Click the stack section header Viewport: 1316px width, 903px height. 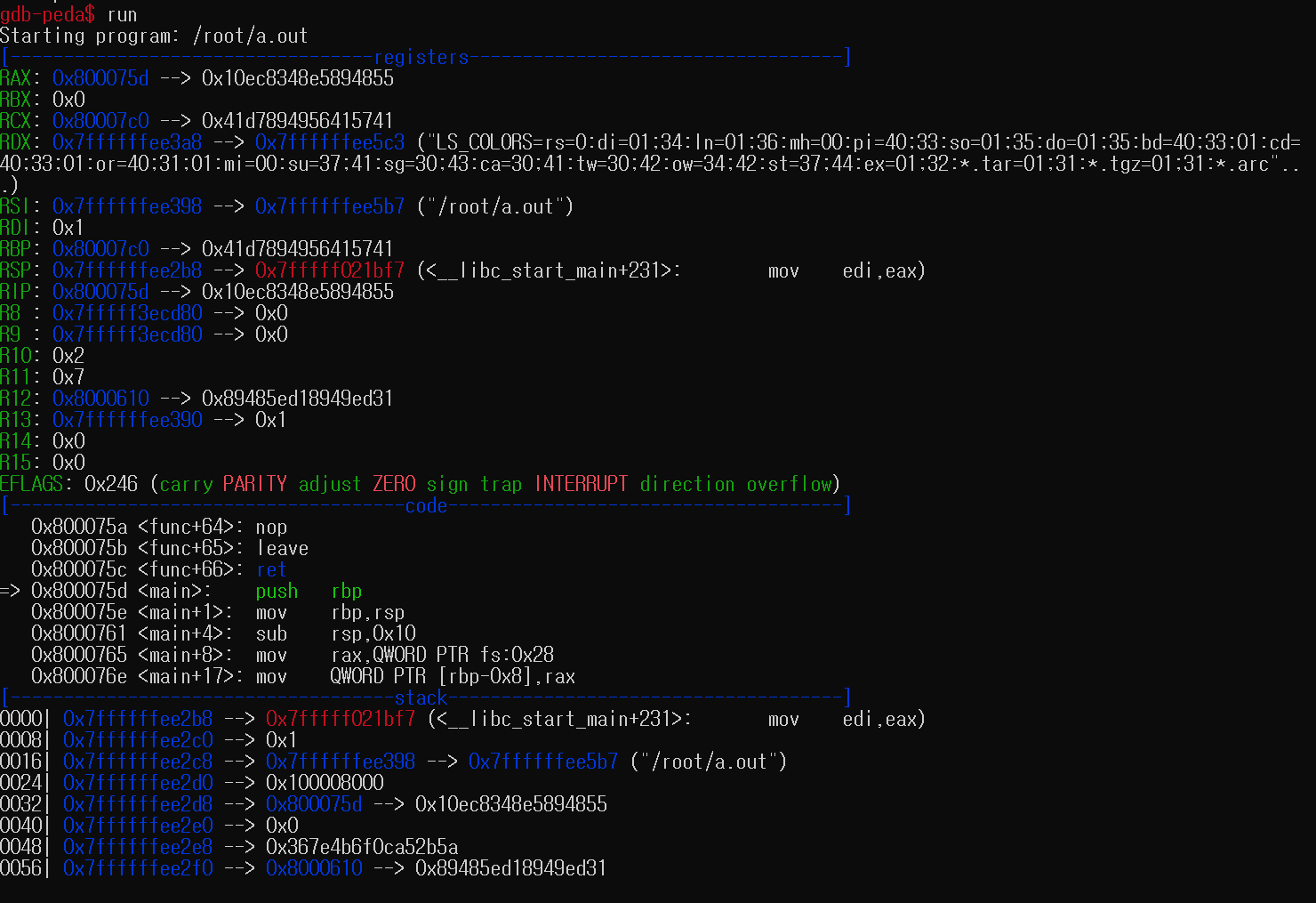[x=421, y=697]
